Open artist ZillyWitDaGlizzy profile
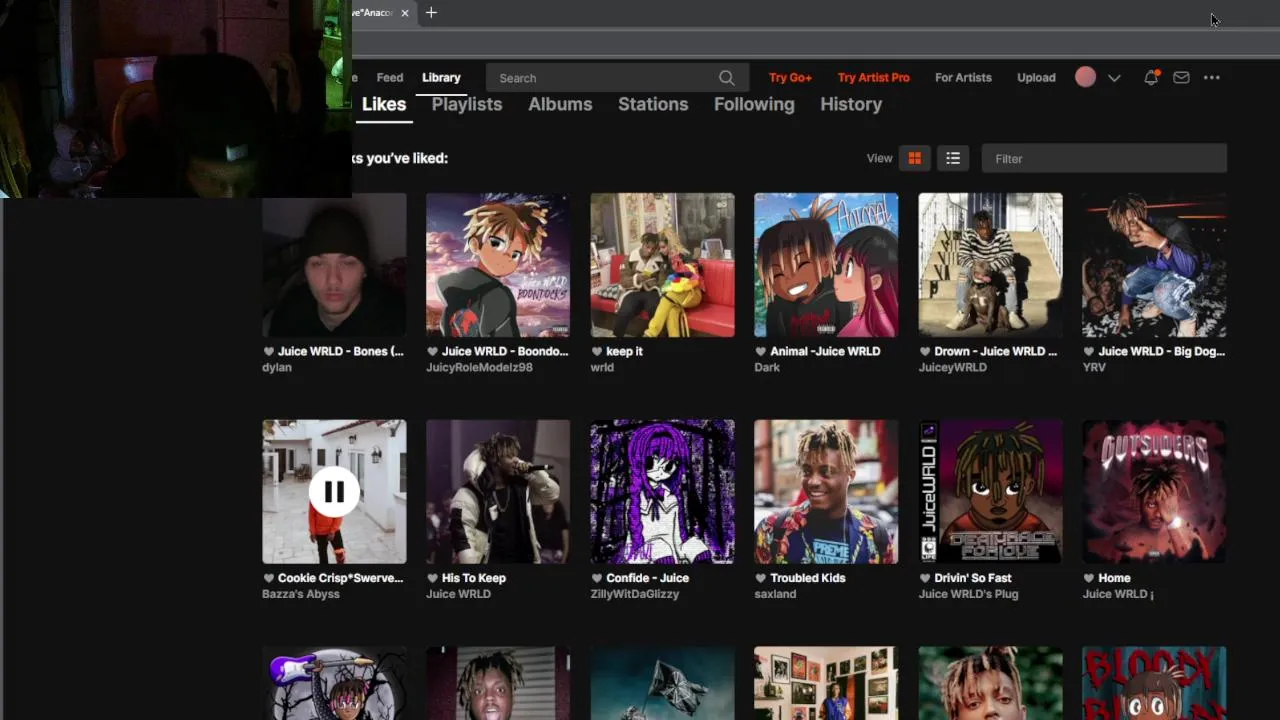 click(634, 594)
